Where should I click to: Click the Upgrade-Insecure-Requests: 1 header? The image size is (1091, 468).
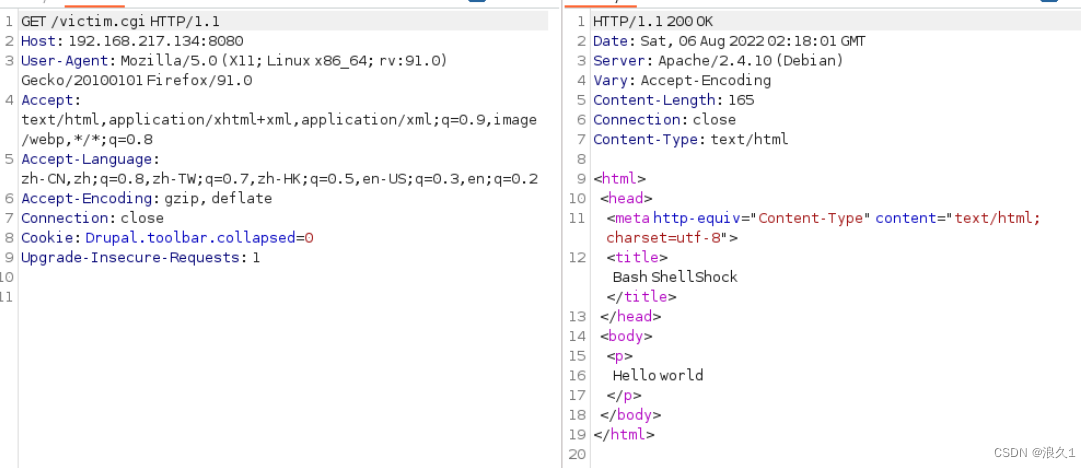[141, 257]
